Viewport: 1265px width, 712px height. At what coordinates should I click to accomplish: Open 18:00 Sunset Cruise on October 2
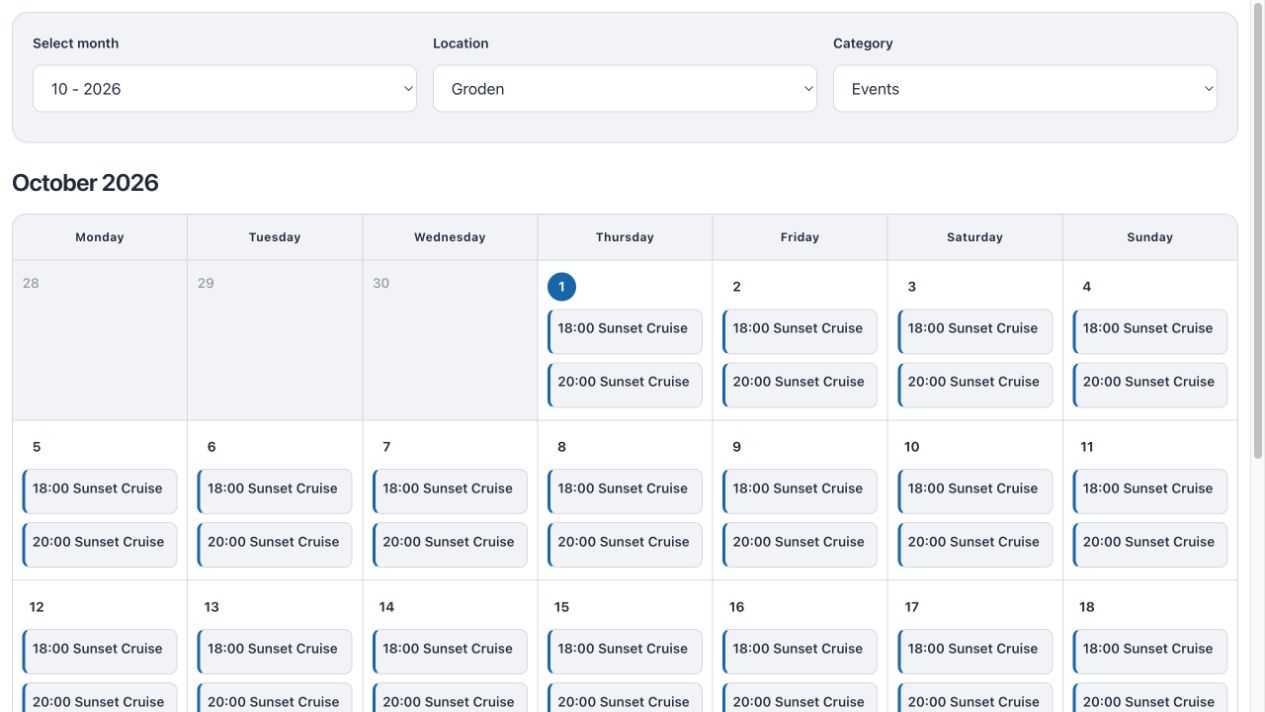[800, 331]
